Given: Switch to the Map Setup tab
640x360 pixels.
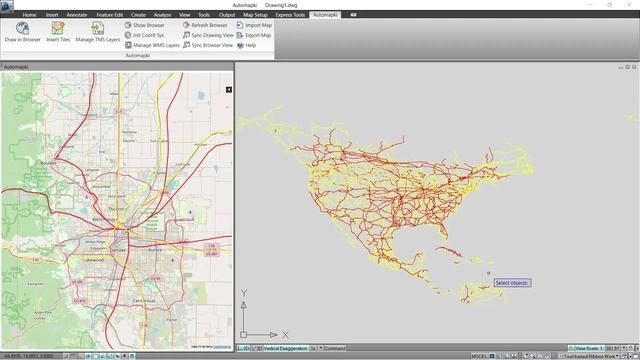Looking at the screenshot, I should [x=256, y=15].
